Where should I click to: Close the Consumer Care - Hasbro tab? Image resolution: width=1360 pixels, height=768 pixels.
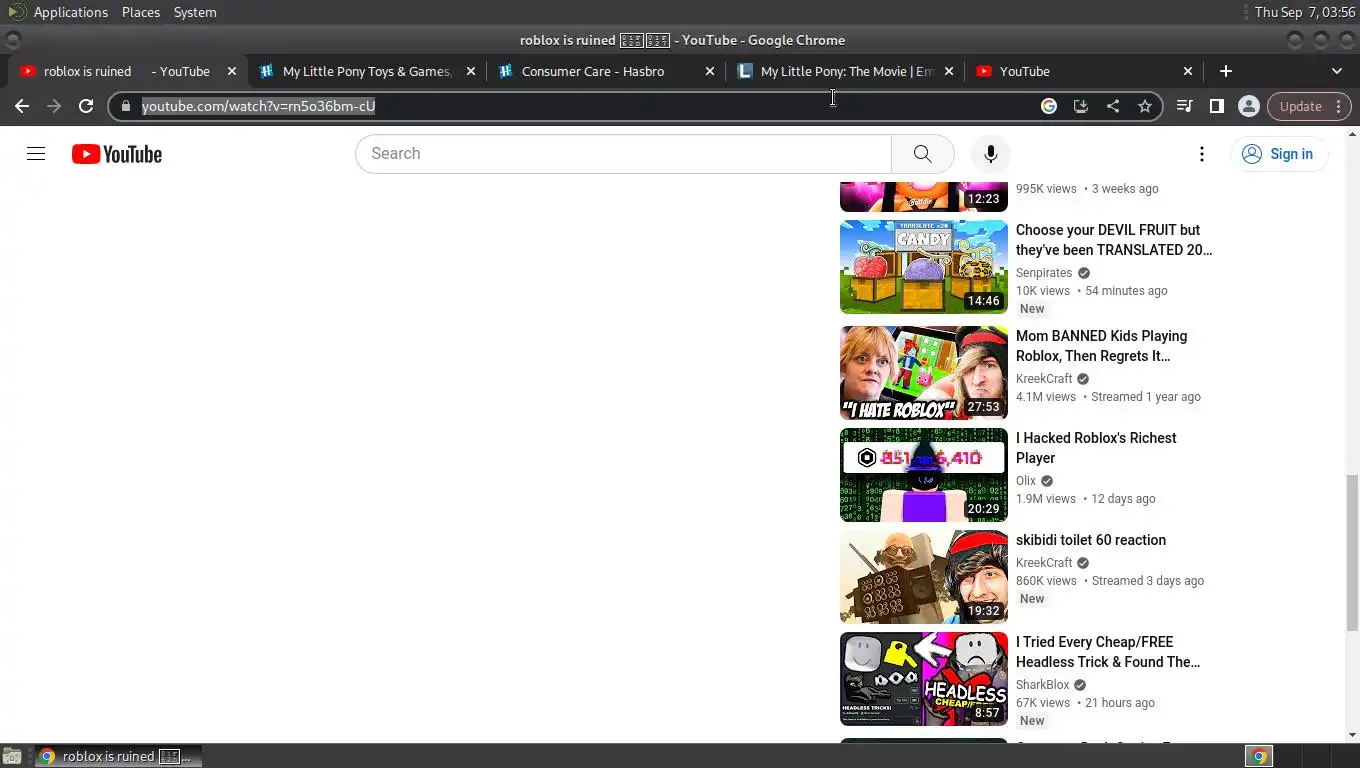coord(710,71)
